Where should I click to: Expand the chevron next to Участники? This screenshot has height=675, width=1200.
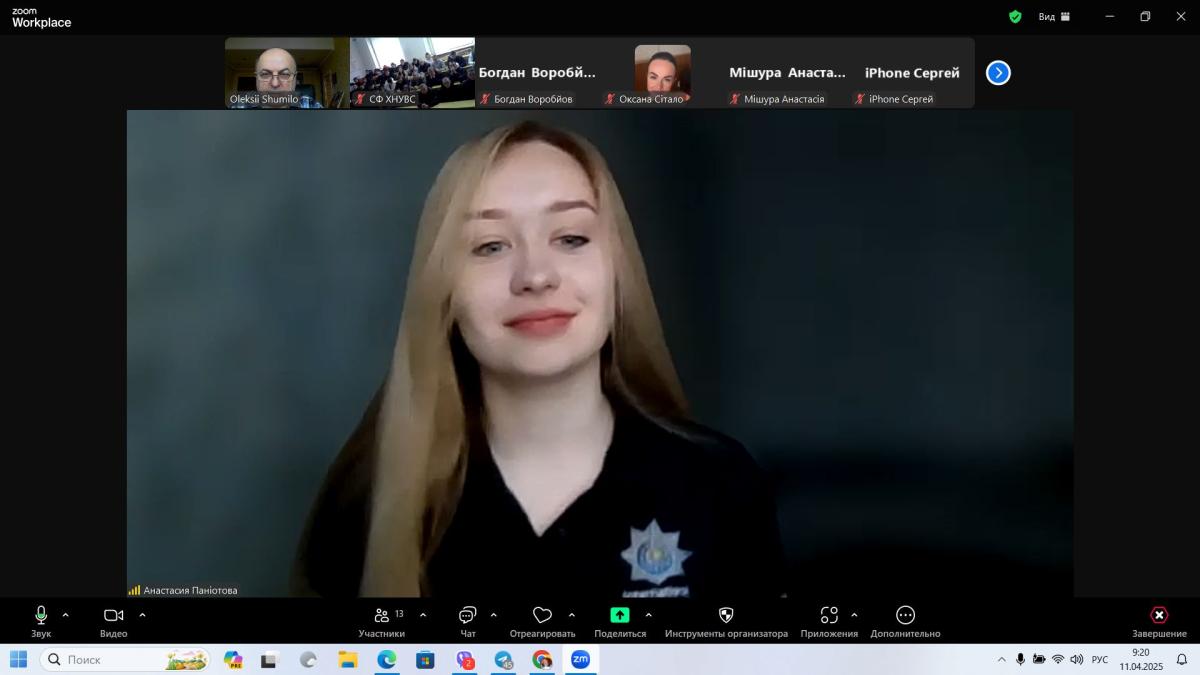(423, 615)
